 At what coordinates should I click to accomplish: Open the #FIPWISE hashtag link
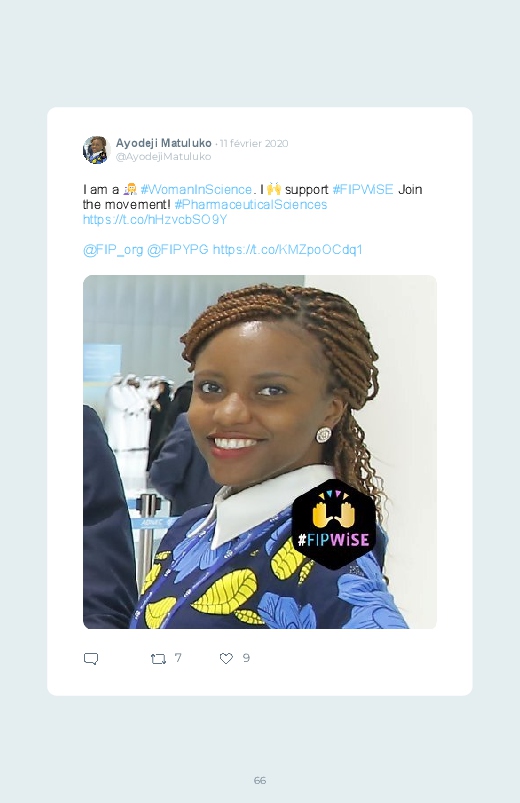click(363, 189)
